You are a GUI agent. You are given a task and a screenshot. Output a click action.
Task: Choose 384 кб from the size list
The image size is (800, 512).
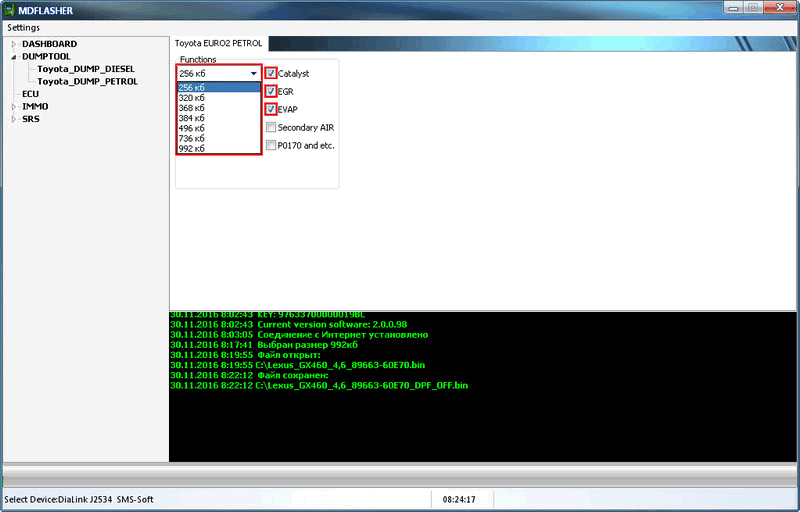point(218,118)
